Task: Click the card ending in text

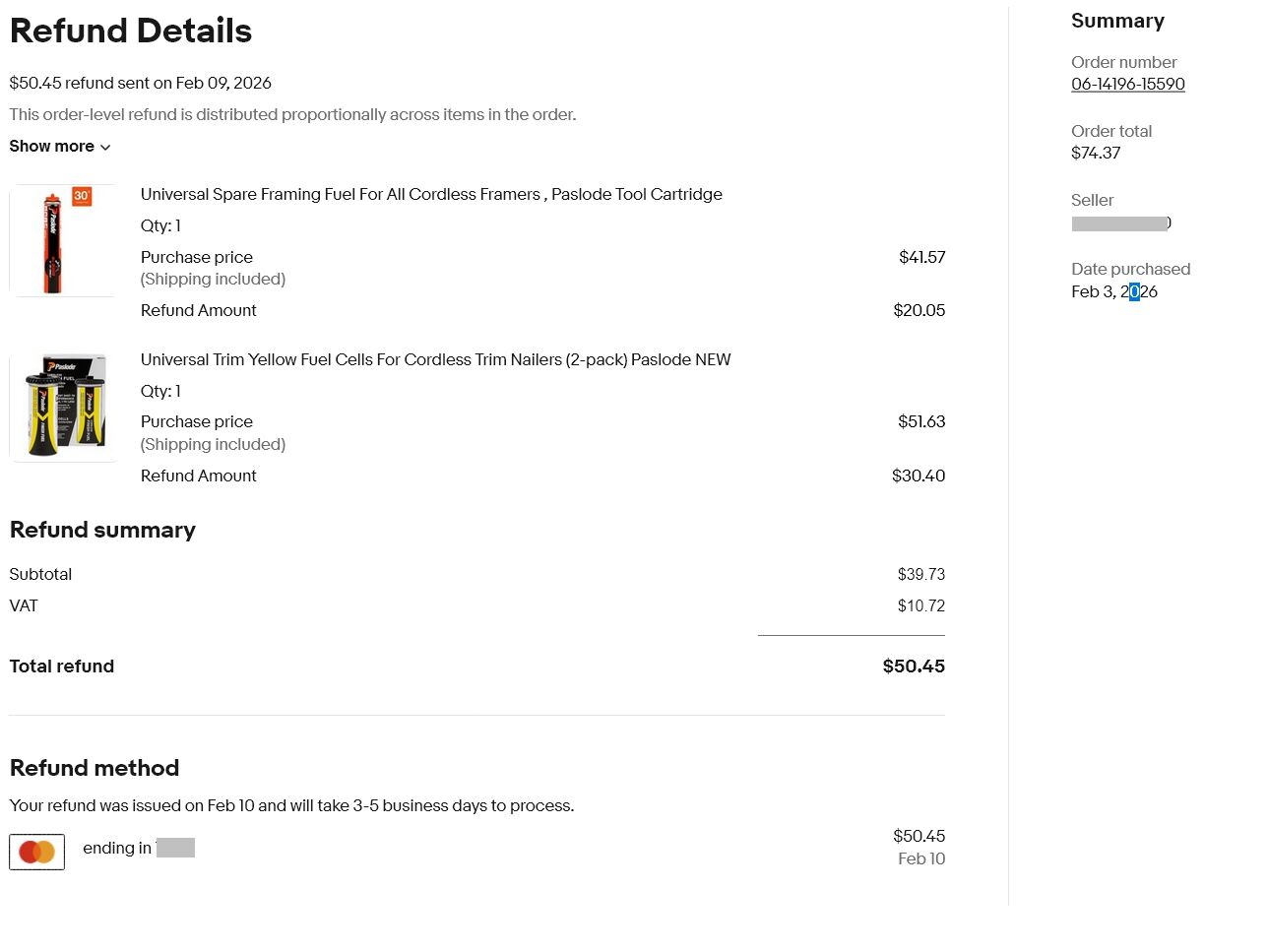Action: [117, 849]
